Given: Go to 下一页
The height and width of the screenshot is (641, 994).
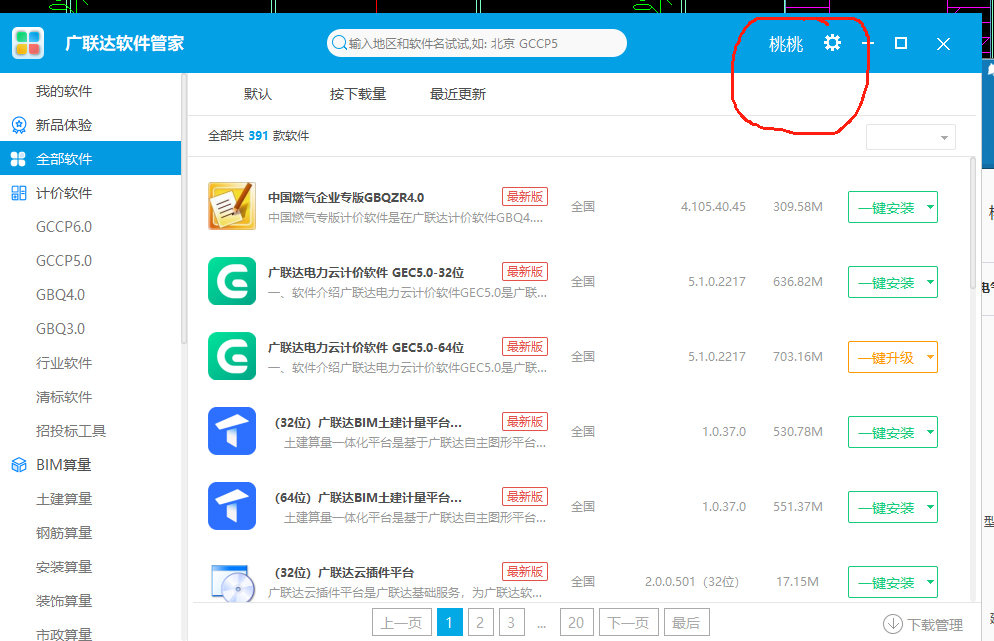Looking at the screenshot, I should click(x=628, y=623).
